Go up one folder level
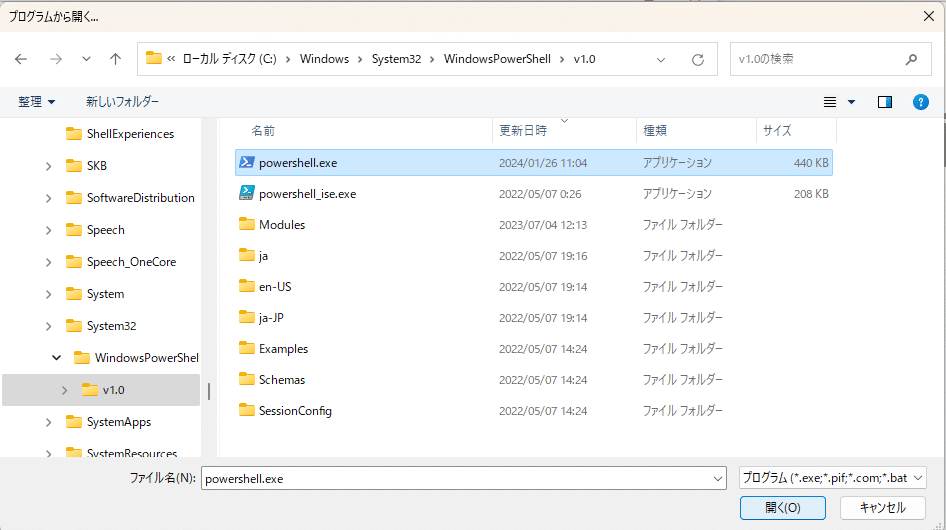Viewport: 946px width, 530px height. [115, 59]
